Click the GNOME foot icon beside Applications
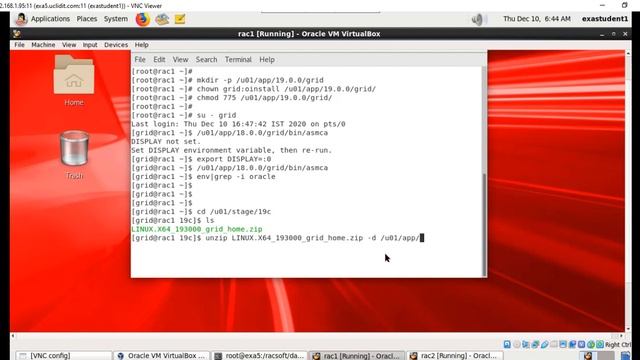 (x=21, y=19)
